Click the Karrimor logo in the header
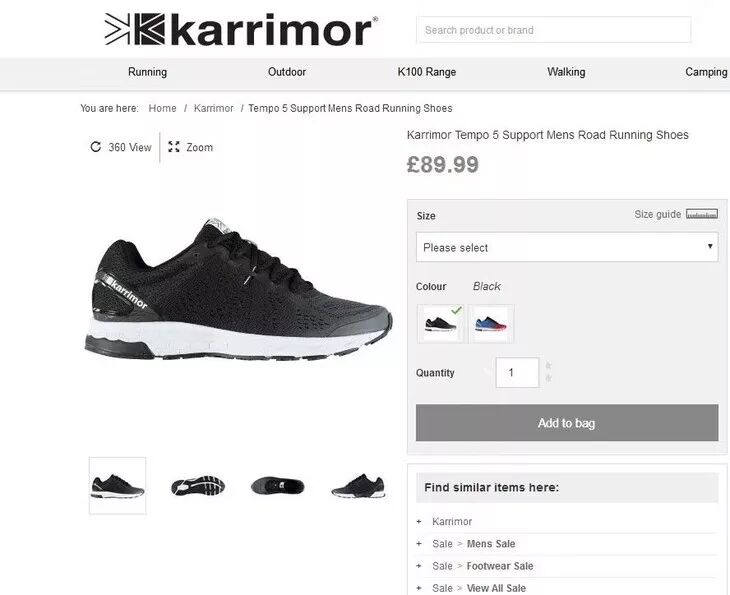The image size is (730, 595). [241, 30]
